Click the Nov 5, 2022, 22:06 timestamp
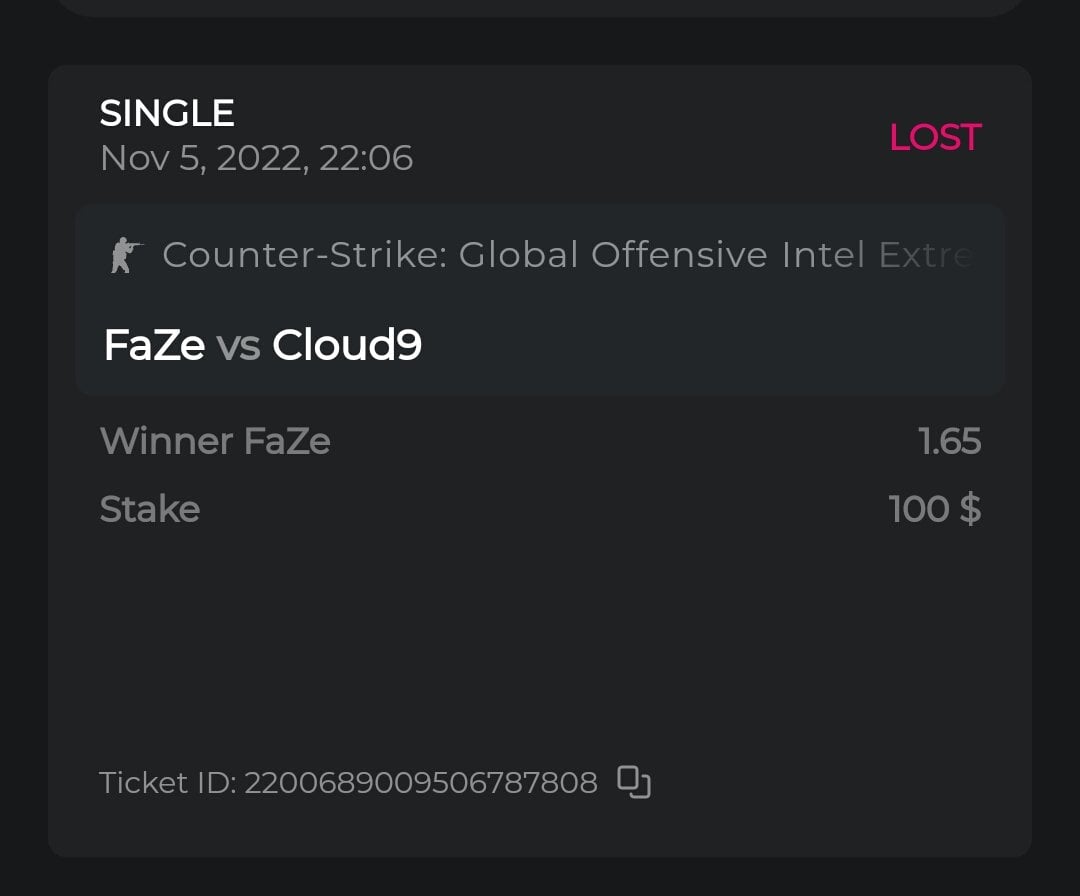Image resolution: width=1080 pixels, height=896 pixels. pos(256,158)
